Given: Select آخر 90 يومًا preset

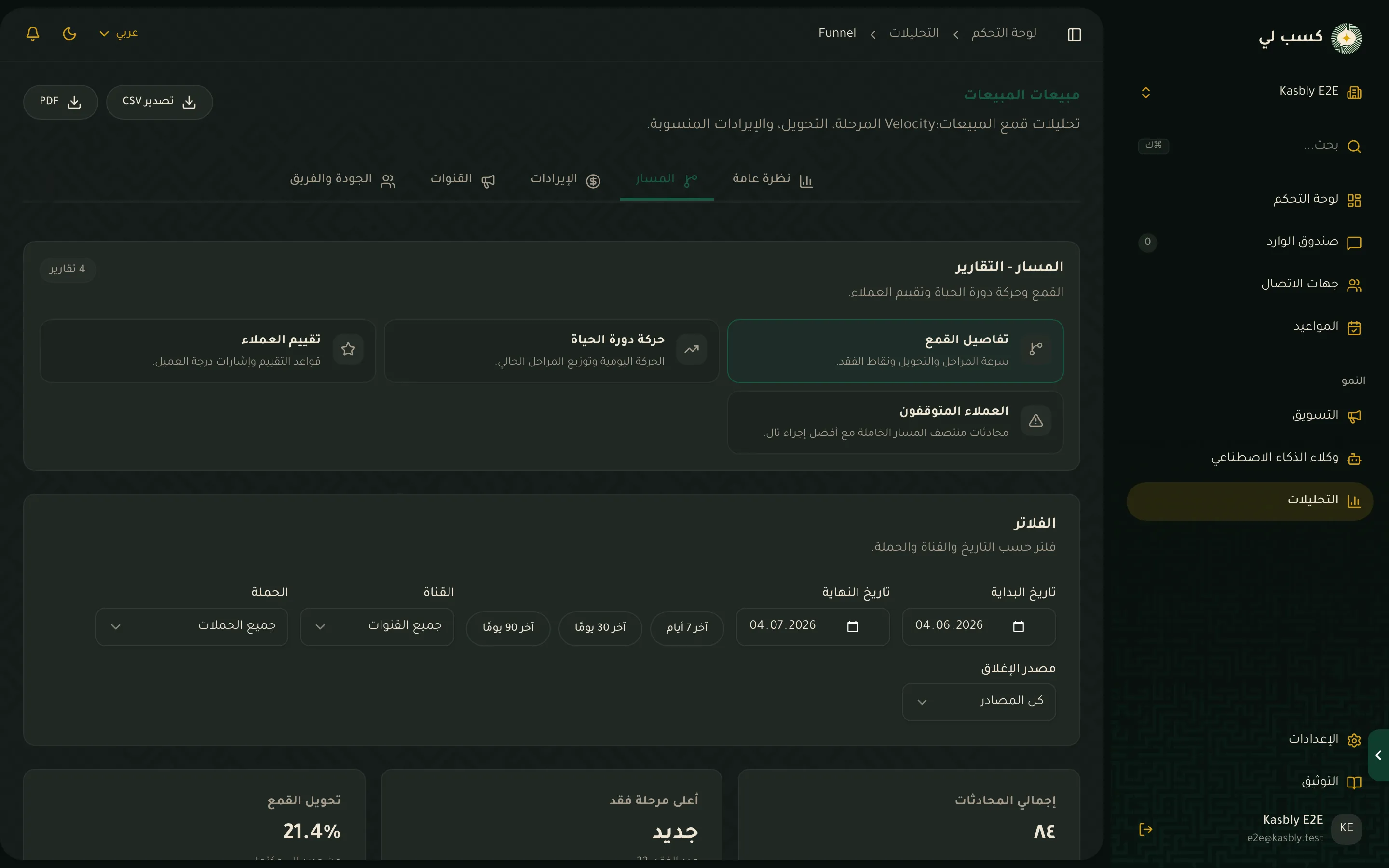Looking at the screenshot, I should [x=508, y=629].
